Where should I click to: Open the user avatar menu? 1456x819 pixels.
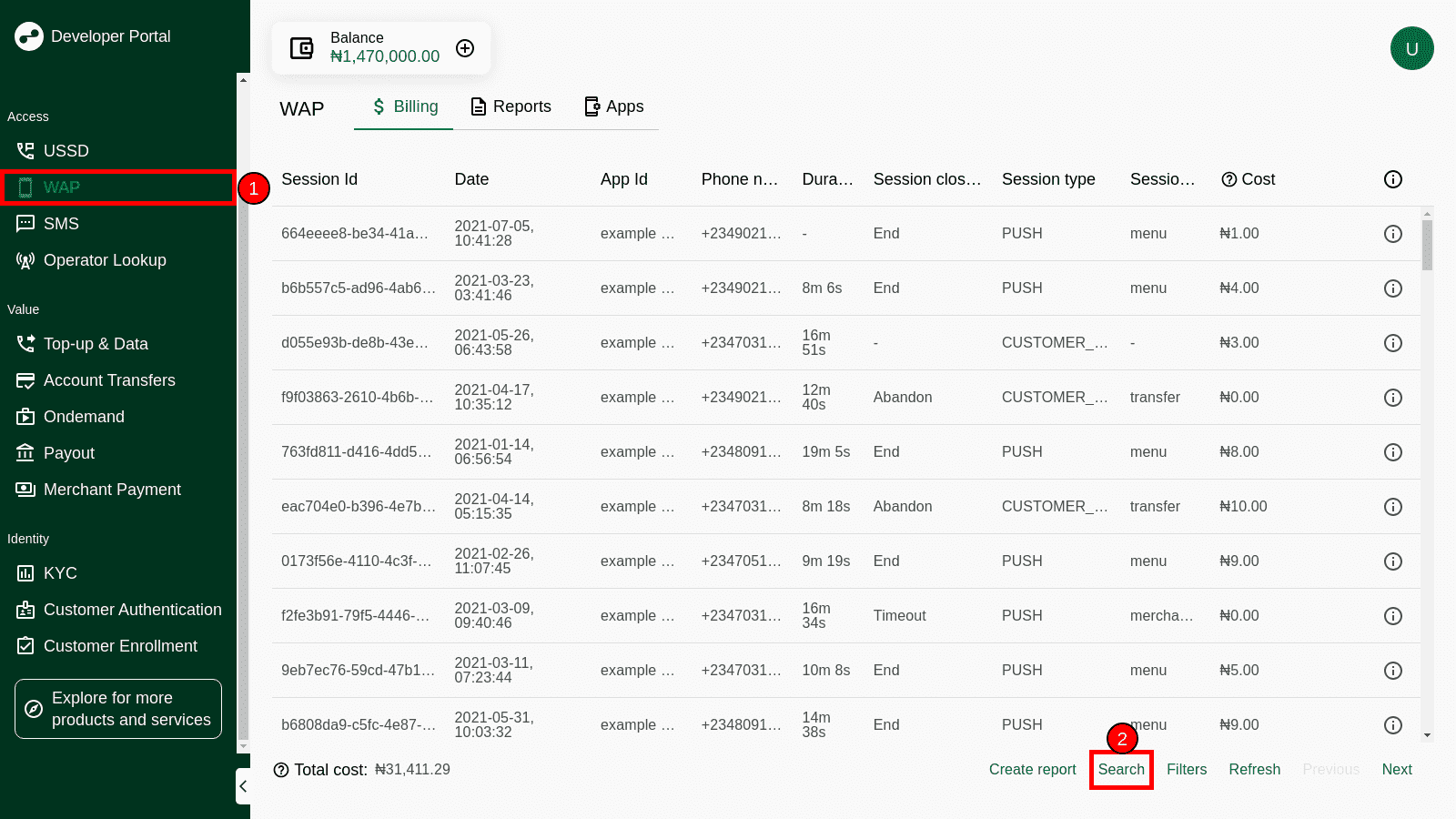tap(1411, 48)
